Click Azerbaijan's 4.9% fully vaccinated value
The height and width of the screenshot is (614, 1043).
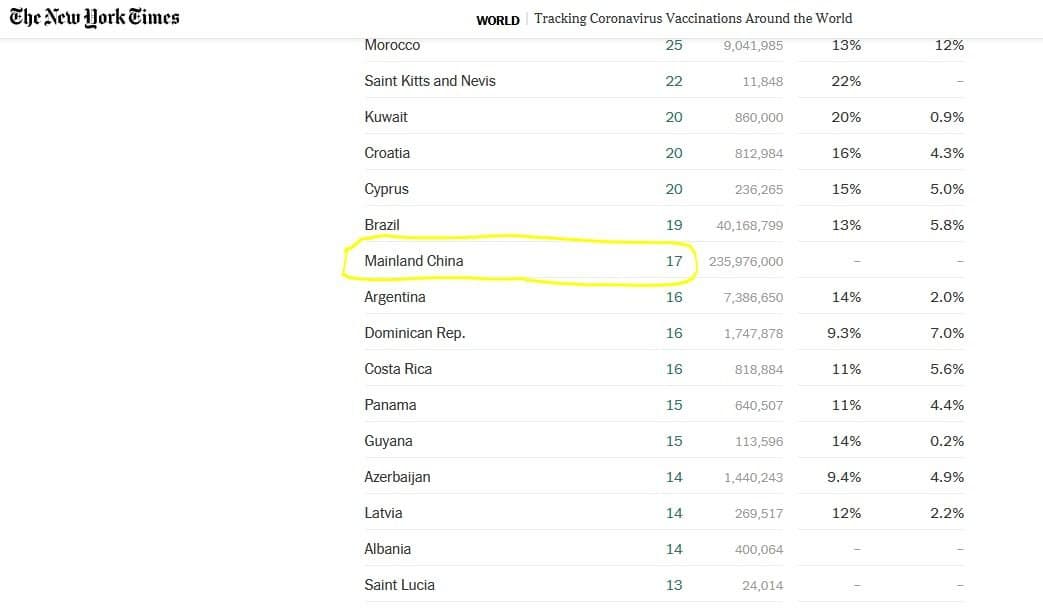pyautogui.click(x=947, y=478)
